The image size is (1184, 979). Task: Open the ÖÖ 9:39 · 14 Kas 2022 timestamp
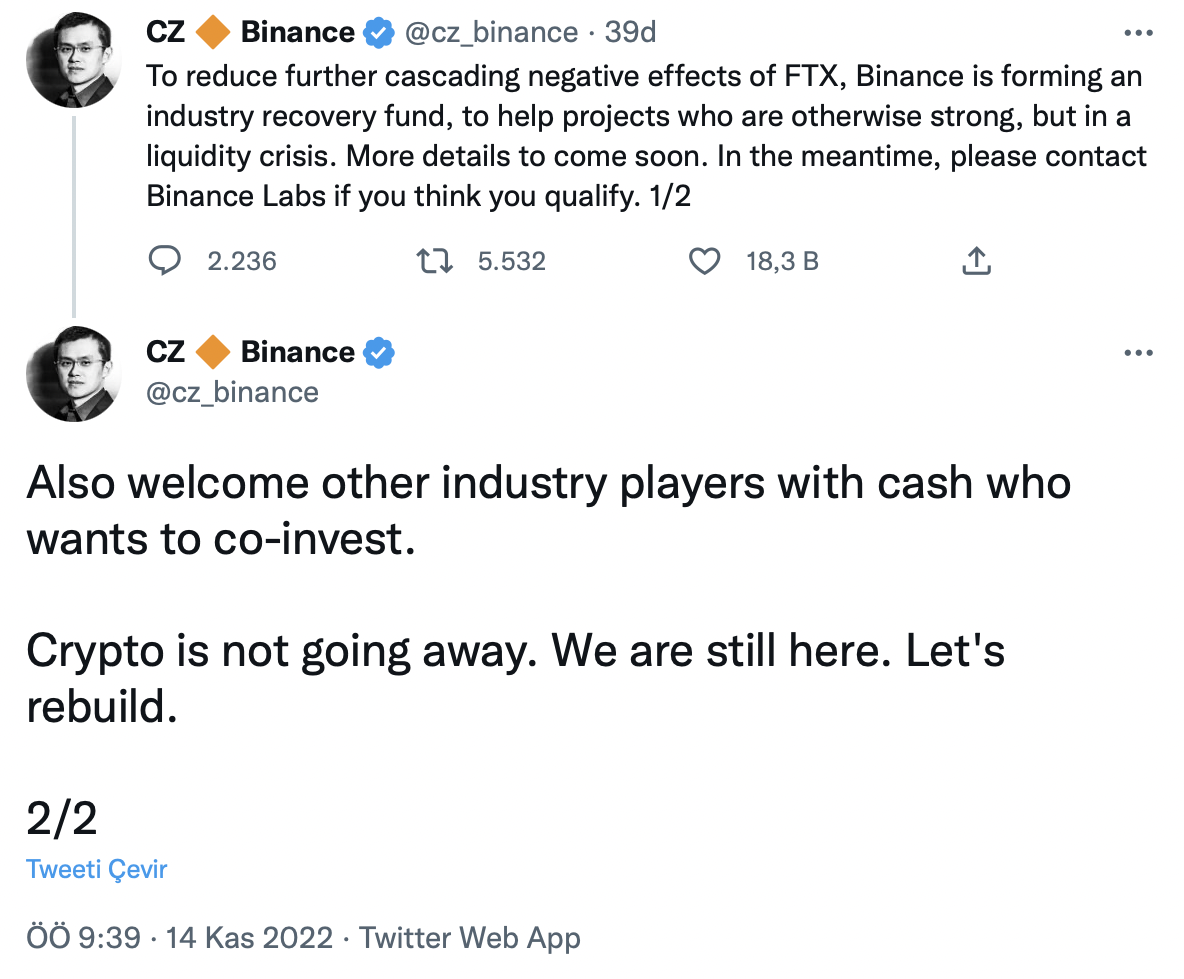point(180,937)
